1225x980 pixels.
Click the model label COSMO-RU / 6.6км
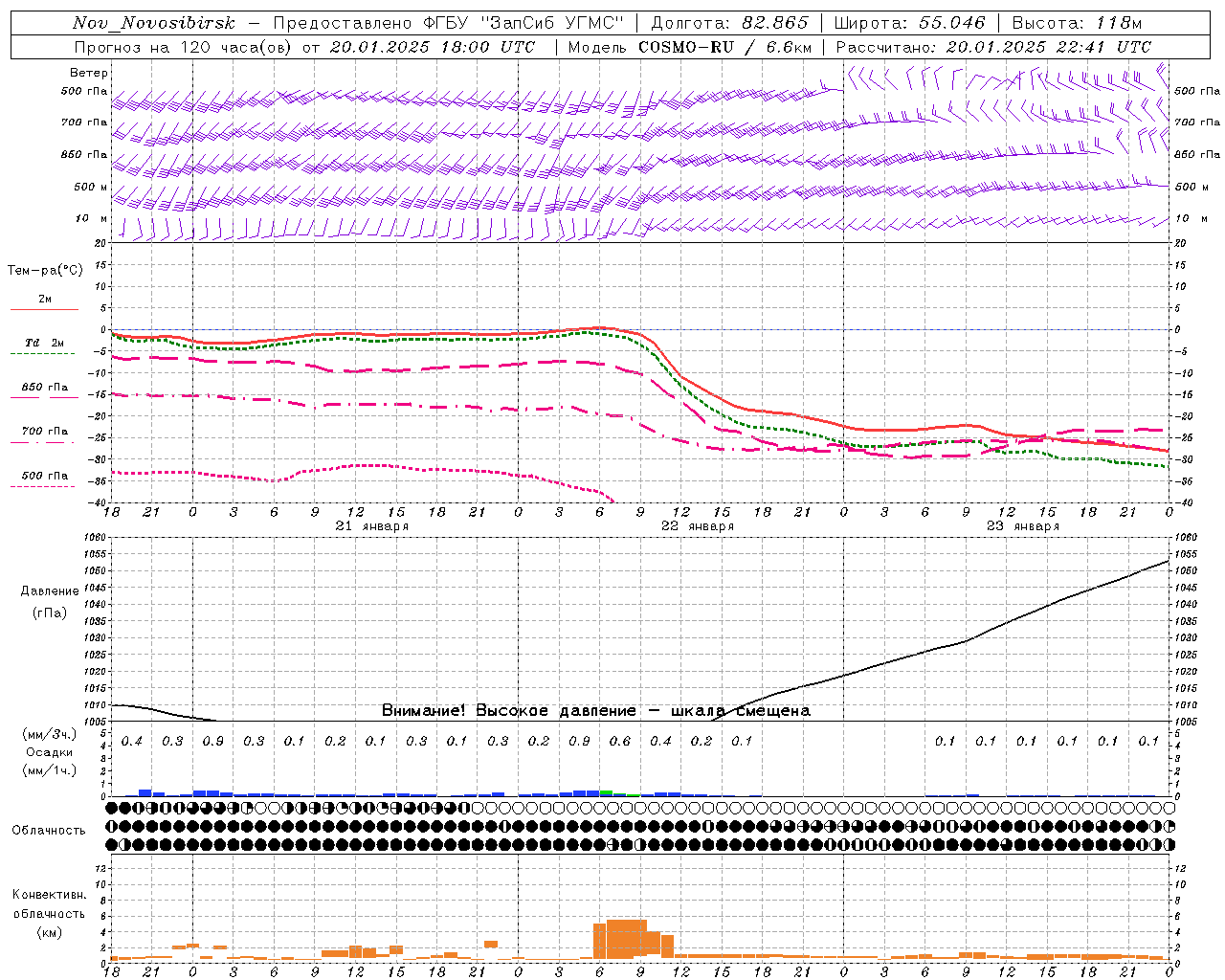pos(725,47)
